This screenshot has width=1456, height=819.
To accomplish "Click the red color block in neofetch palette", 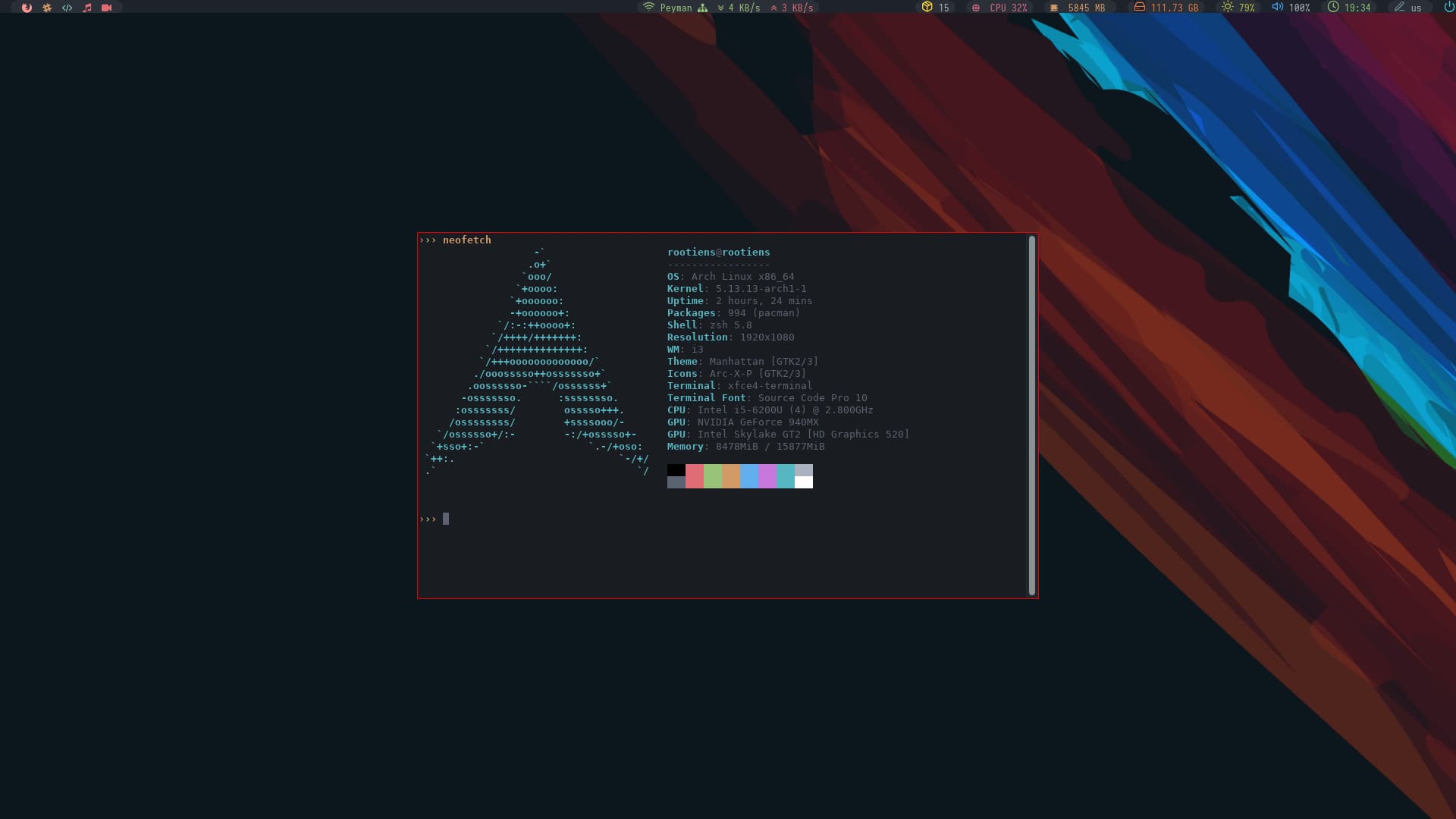I will [695, 476].
